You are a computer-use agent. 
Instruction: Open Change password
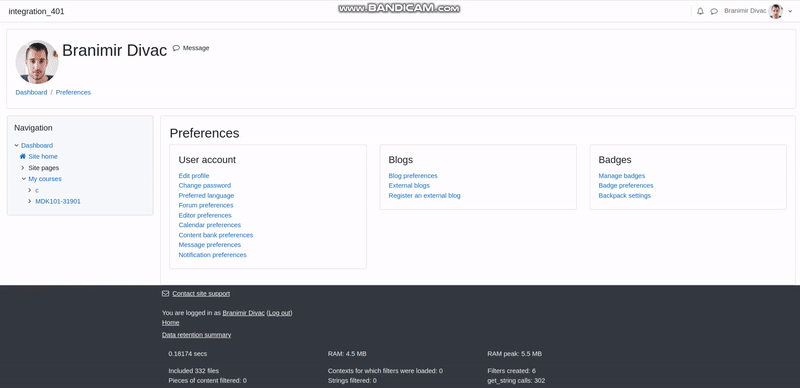(205, 185)
